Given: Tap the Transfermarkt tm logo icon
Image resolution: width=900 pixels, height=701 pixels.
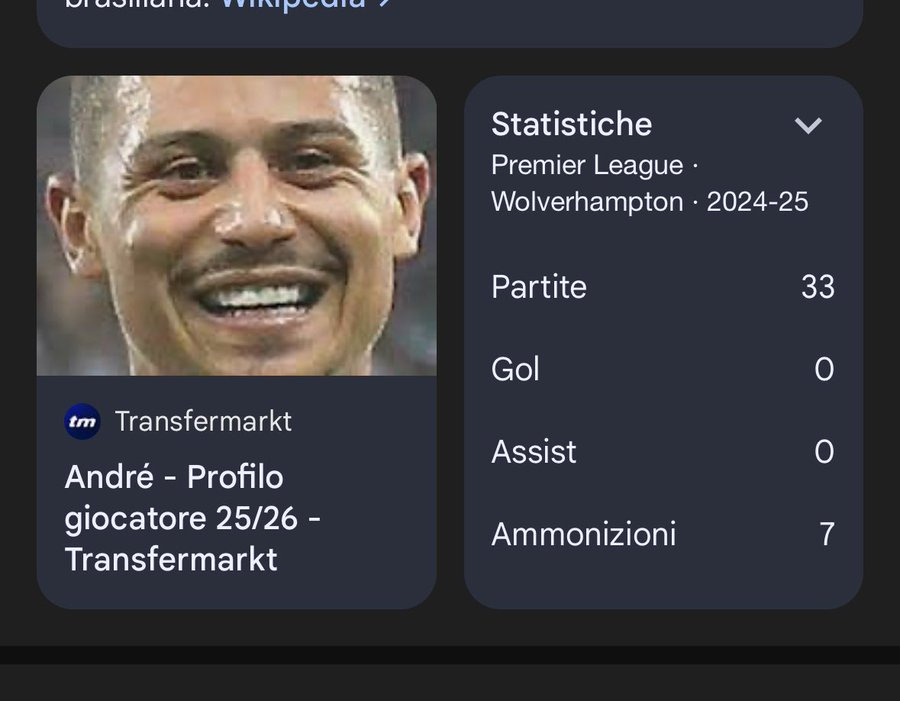Looking at the screenshot, I should click(x=82, y=422).
